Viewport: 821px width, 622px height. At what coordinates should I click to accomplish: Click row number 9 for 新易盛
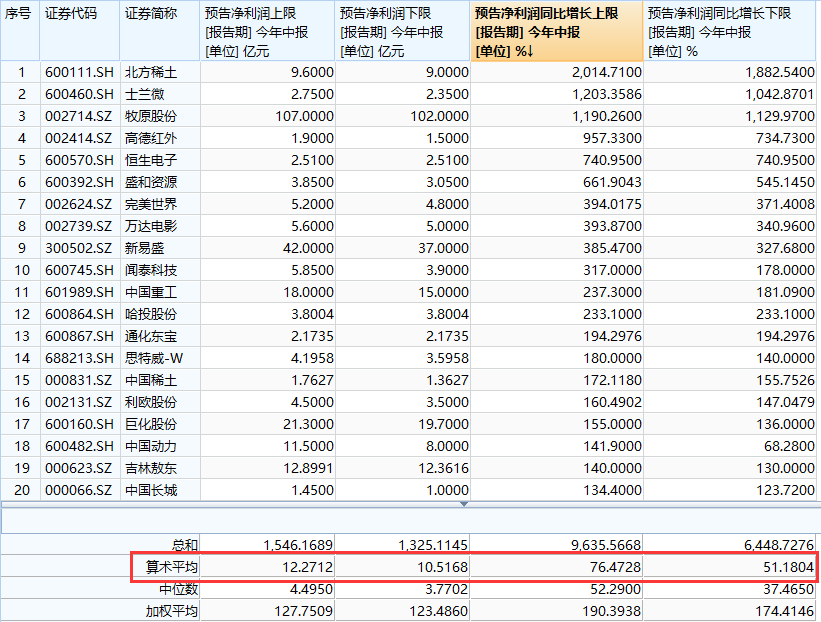(19, 248)
